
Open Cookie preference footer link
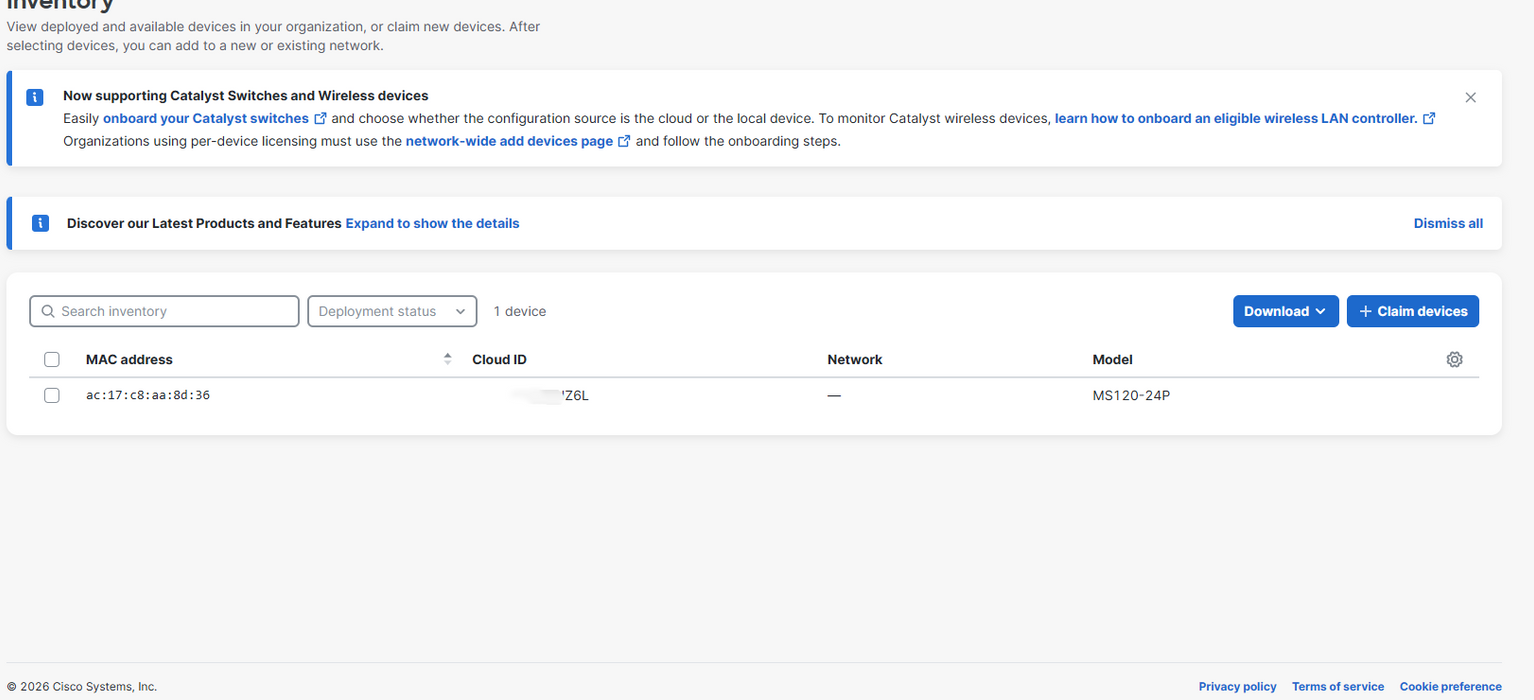click(x=1450, y=686)
